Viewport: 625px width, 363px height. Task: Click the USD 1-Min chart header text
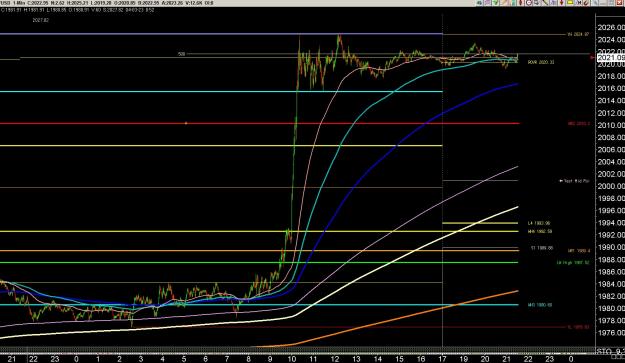tap(106, 3)
